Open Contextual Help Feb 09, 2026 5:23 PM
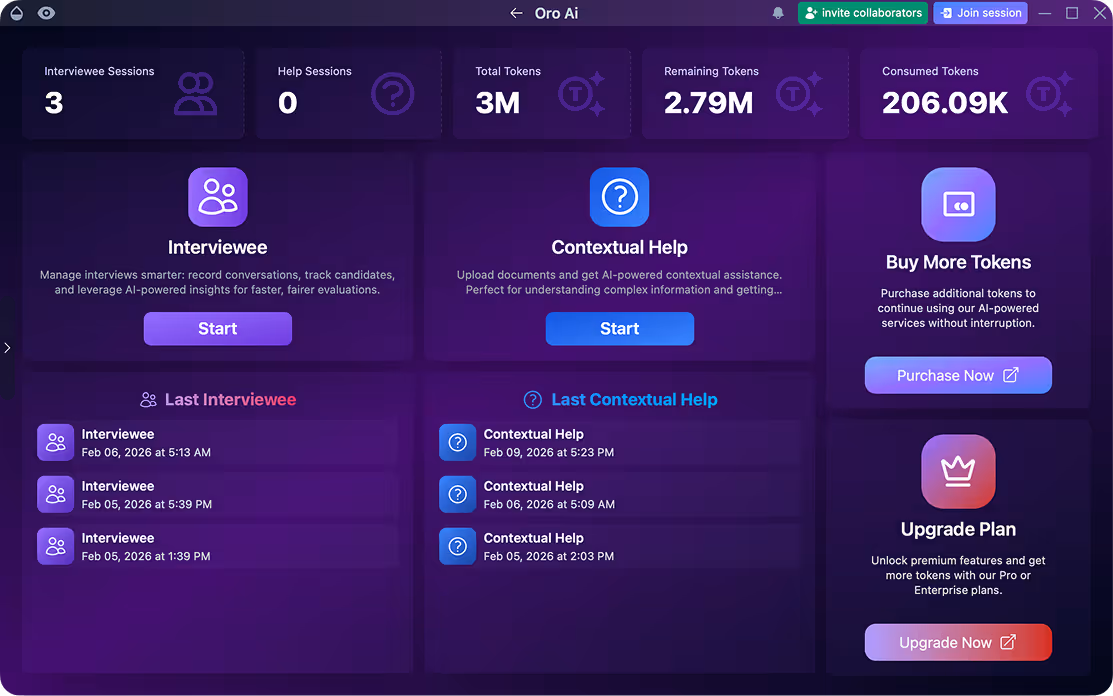 pos(619,443)
